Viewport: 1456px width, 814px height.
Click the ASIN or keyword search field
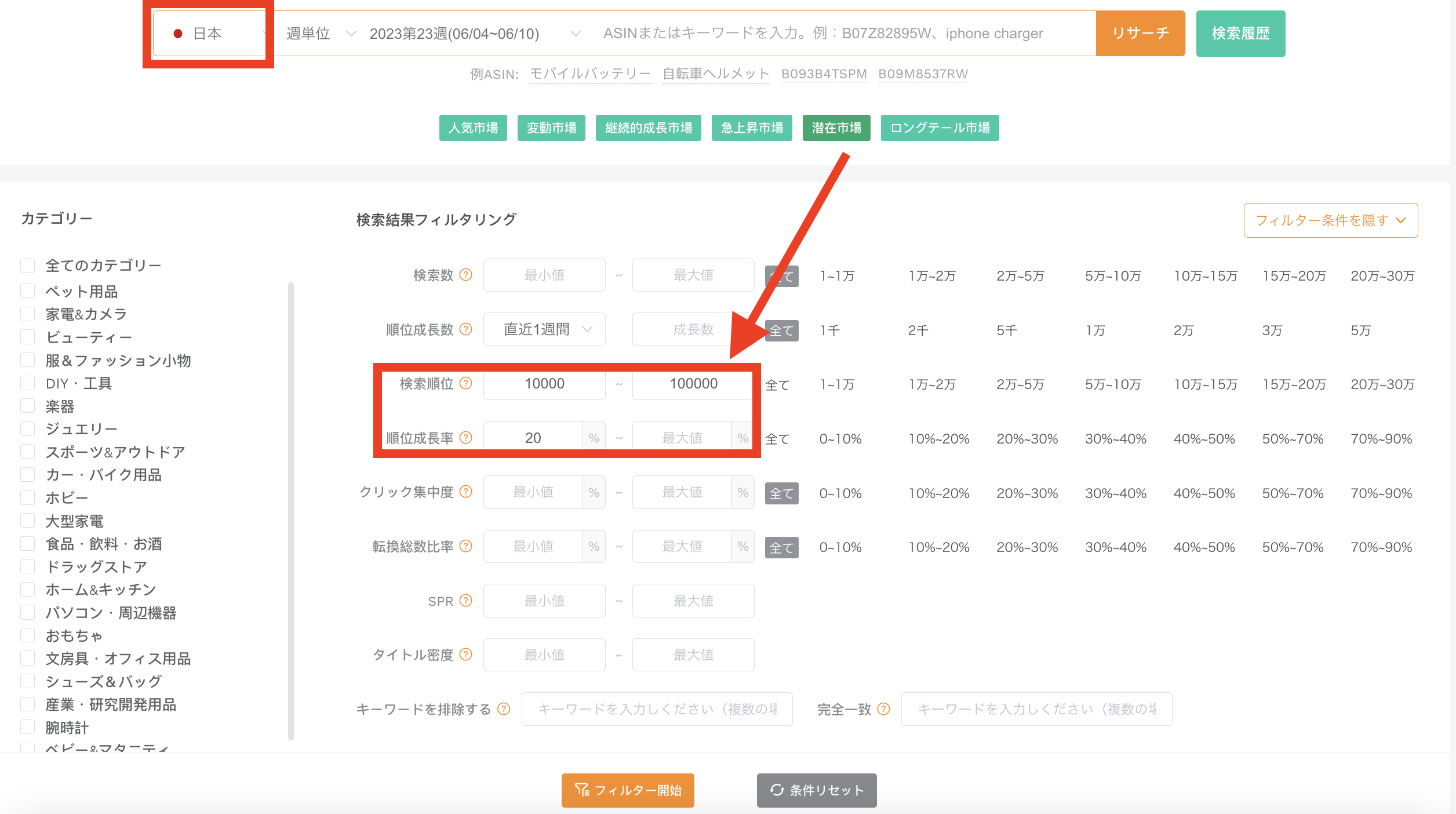843,34
